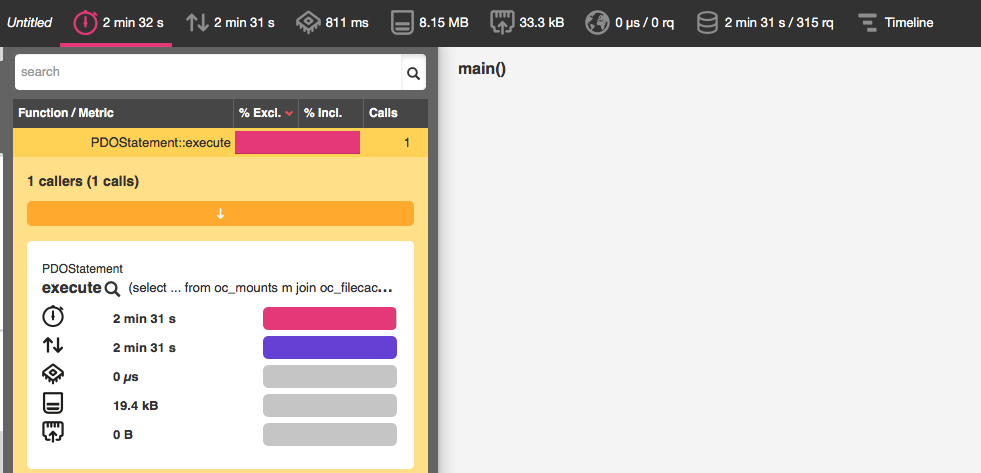This screenshot has height=473, width=981.
Task: Sort by the % Excl. column
Action: tap(266, 113)
